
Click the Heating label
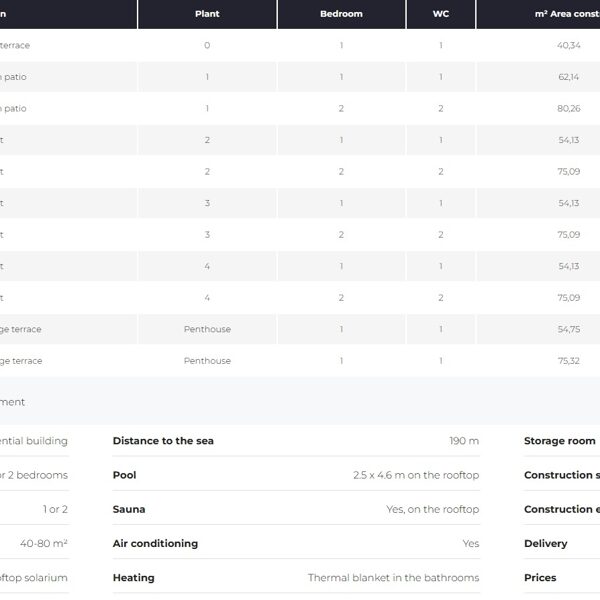click(x=134, y=577)
